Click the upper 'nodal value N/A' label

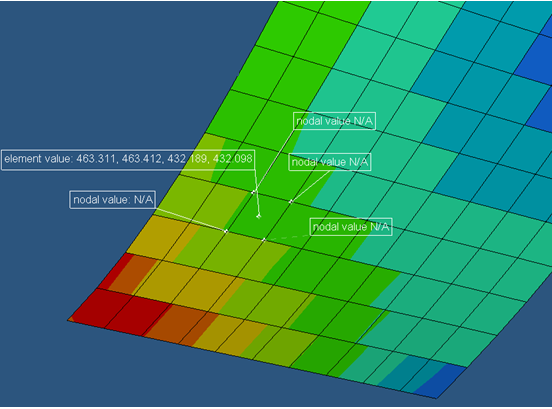pos(334,121)
